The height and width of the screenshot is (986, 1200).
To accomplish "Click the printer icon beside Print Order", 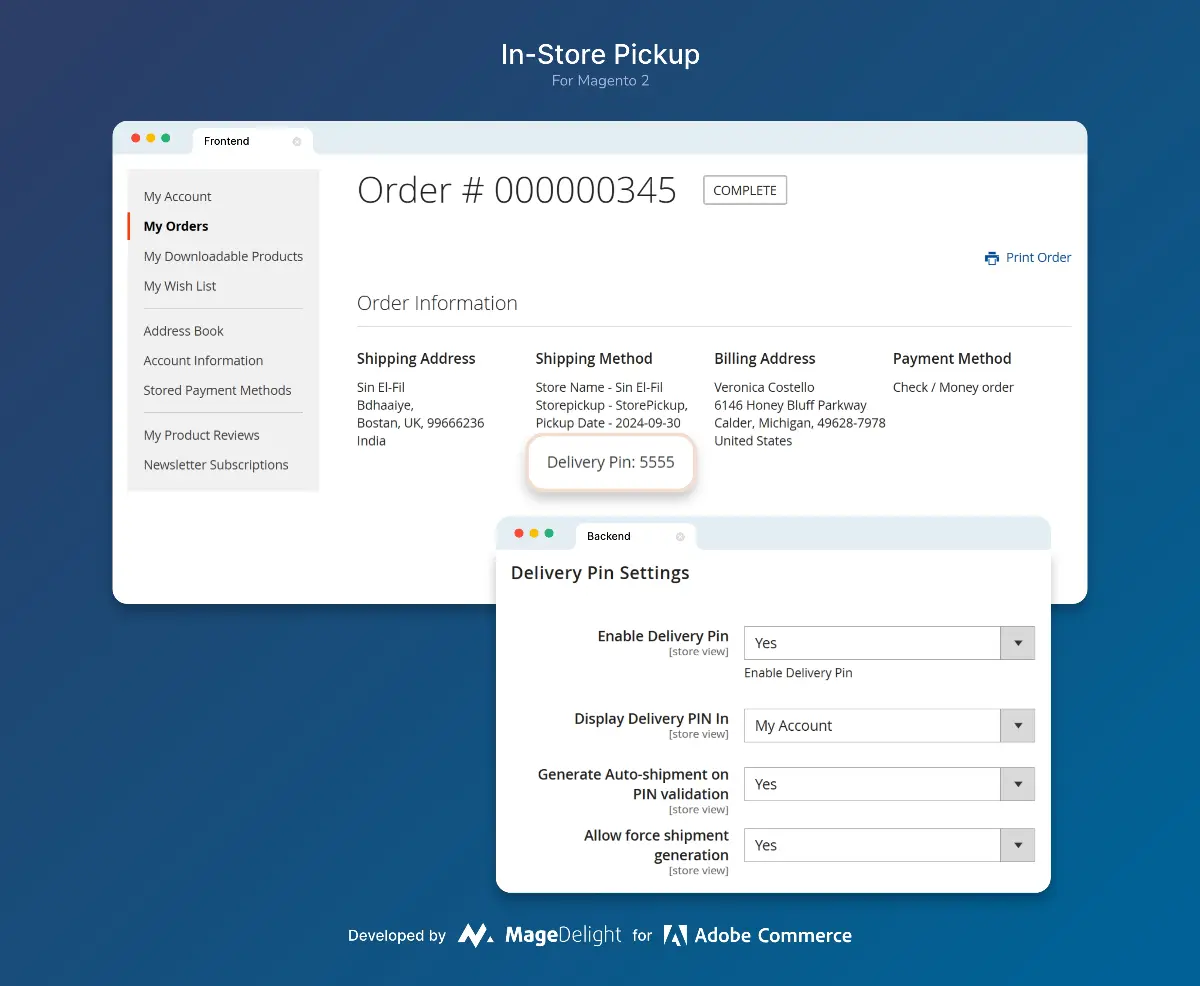I will (x=991, y=258).
